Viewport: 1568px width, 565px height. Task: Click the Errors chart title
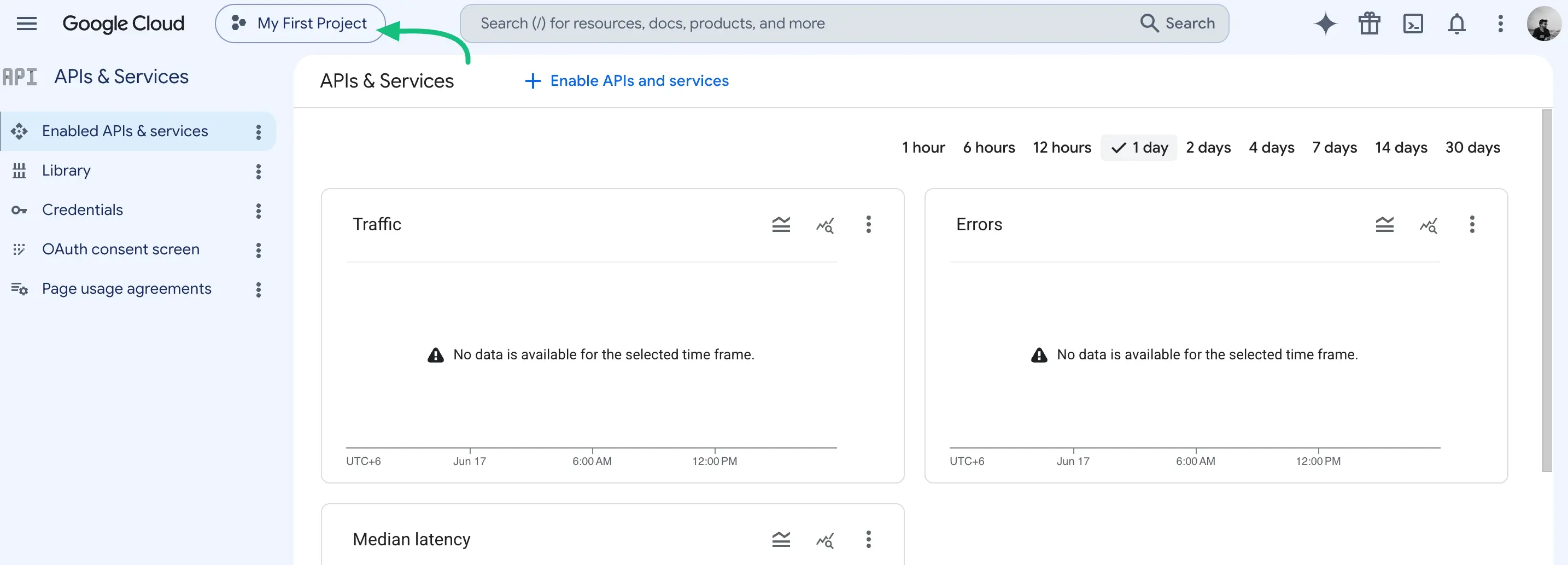click(979, 225)
